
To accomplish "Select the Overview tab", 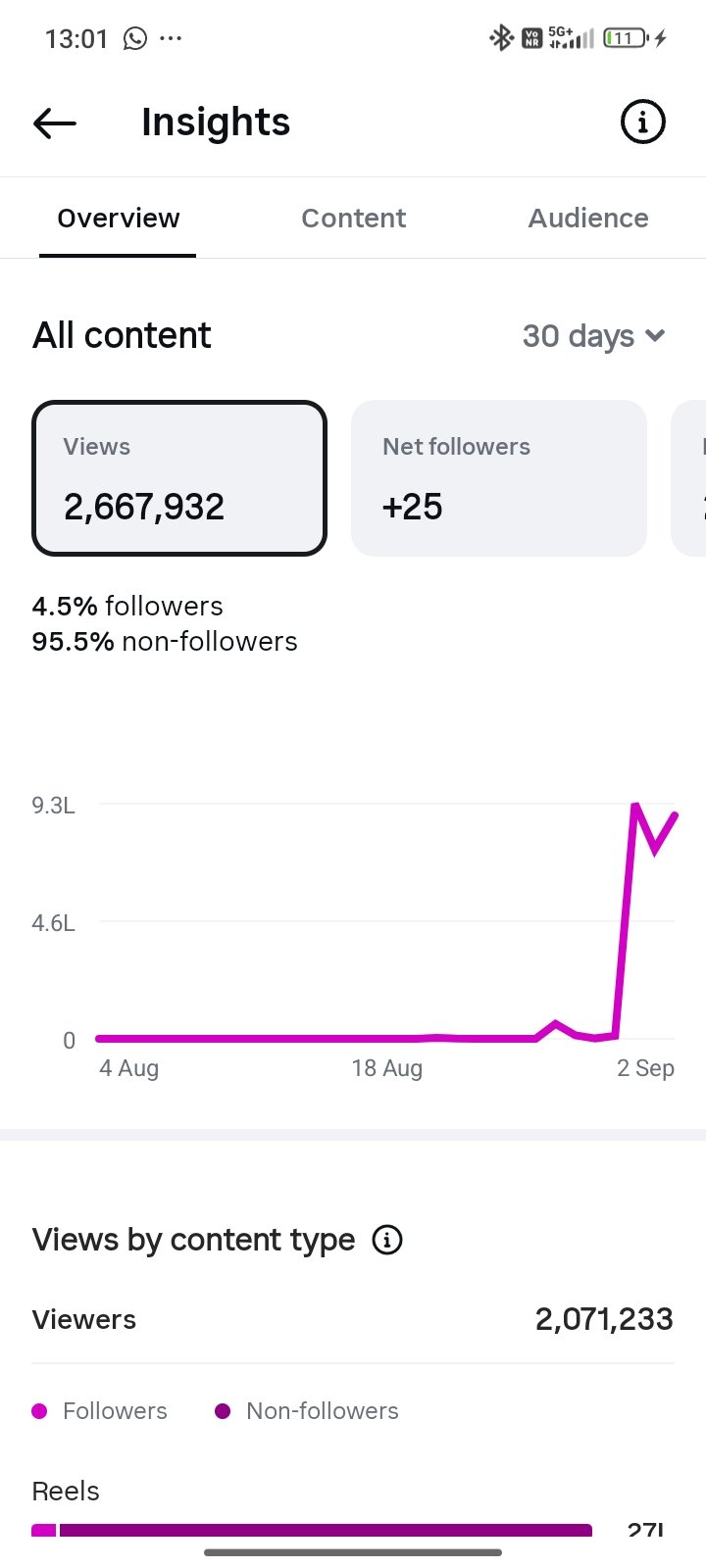I will (118, 218).
